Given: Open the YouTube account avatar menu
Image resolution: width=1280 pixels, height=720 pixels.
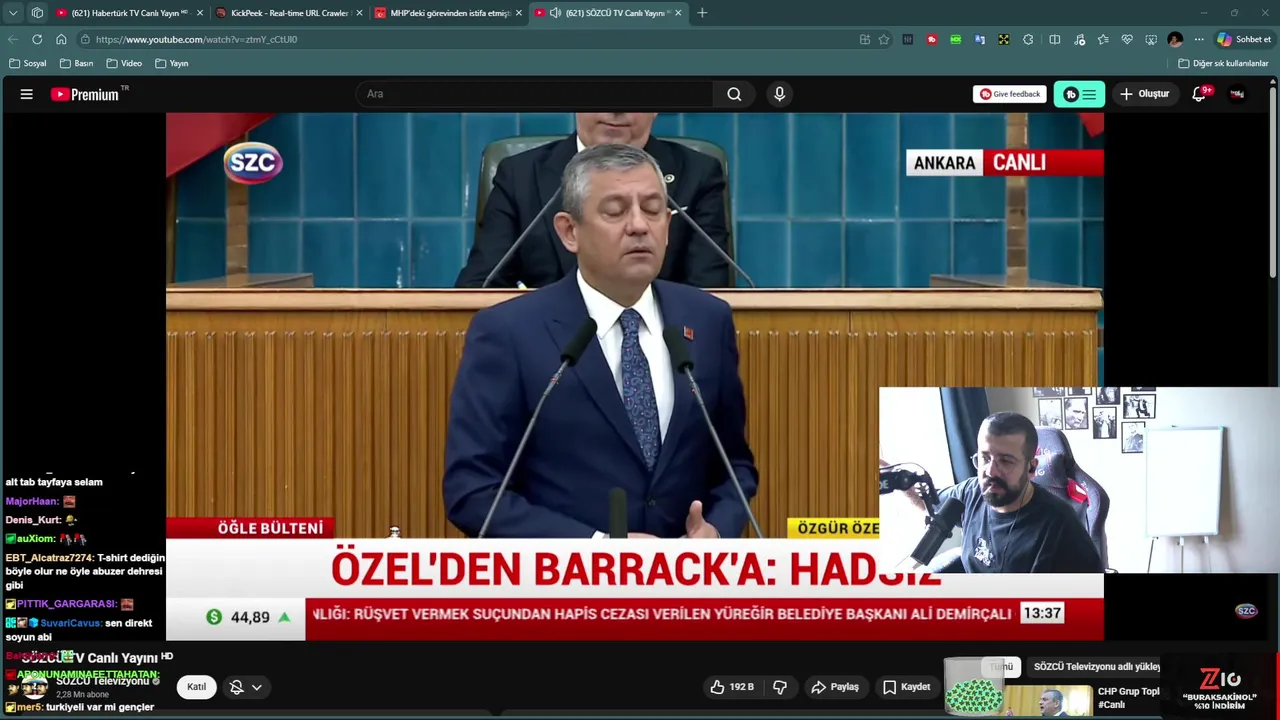Looking at the screenshot, I should pyautogui.click(x=1237, y=94).
